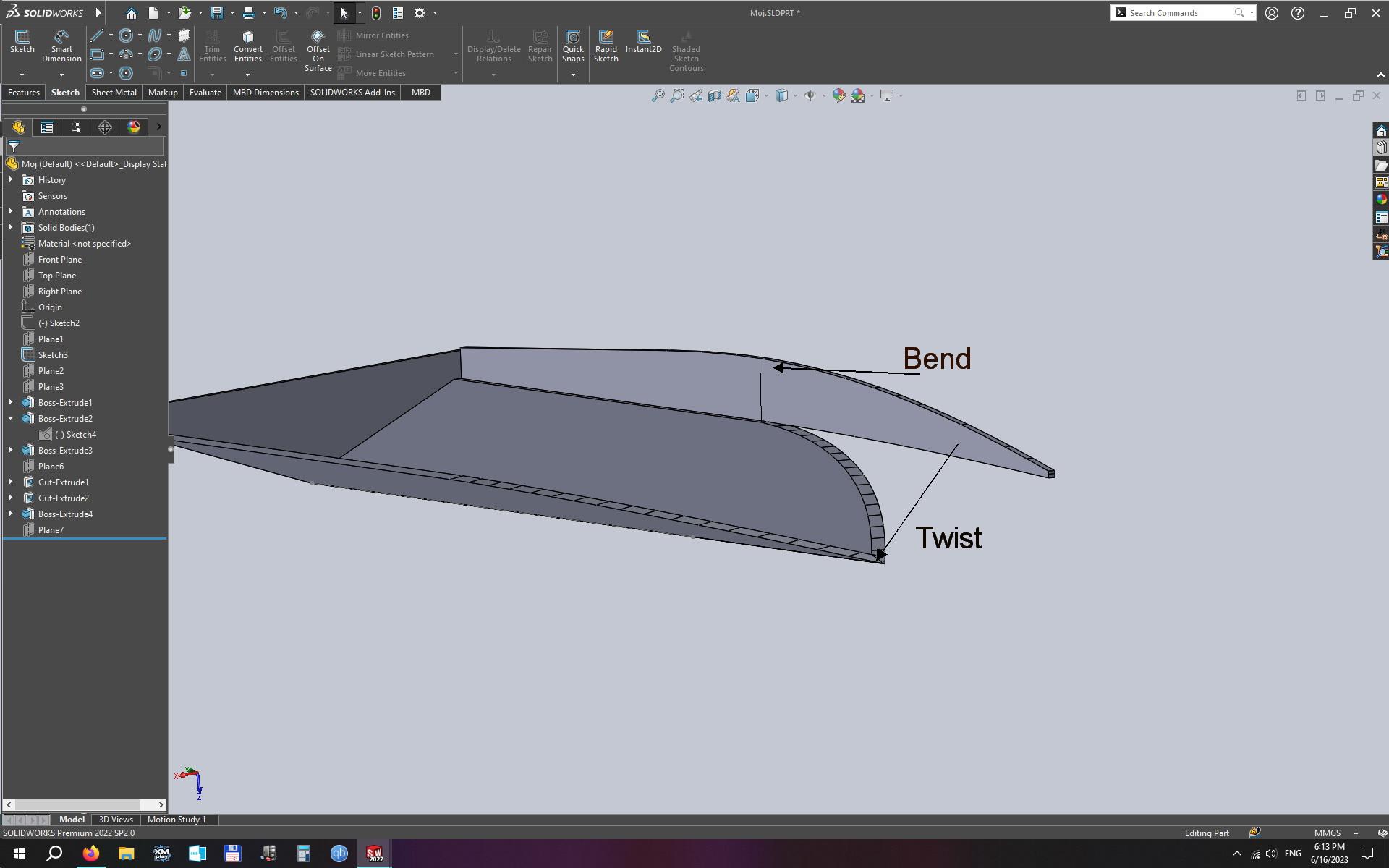Click the Convert Entities tool
This screenshot has width=1389, height=868.
click(247, 45)
